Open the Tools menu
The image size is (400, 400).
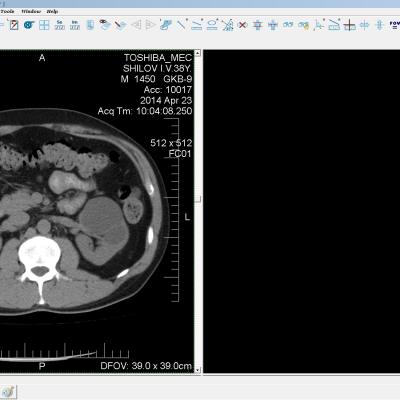tap(7, 11)
